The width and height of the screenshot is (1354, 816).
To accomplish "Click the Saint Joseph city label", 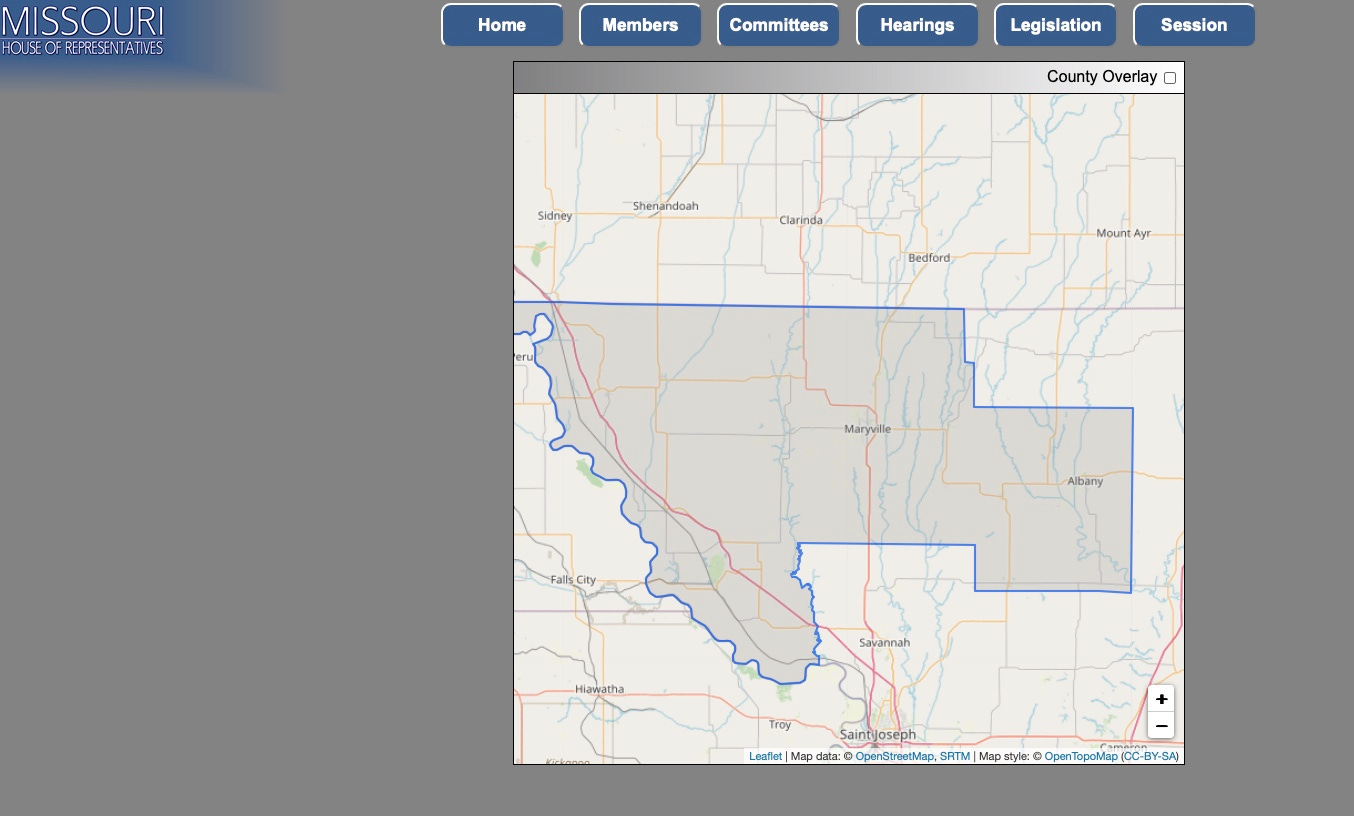I will tap(877, 735).
